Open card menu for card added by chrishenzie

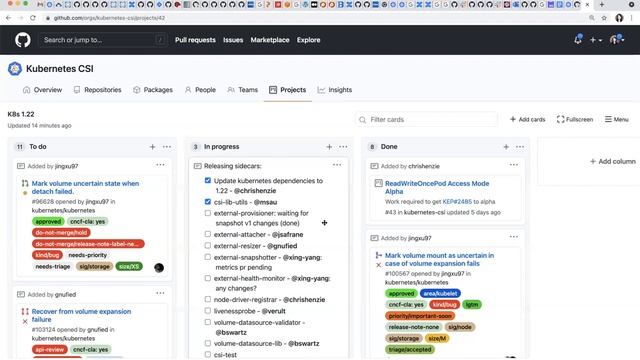514,165
